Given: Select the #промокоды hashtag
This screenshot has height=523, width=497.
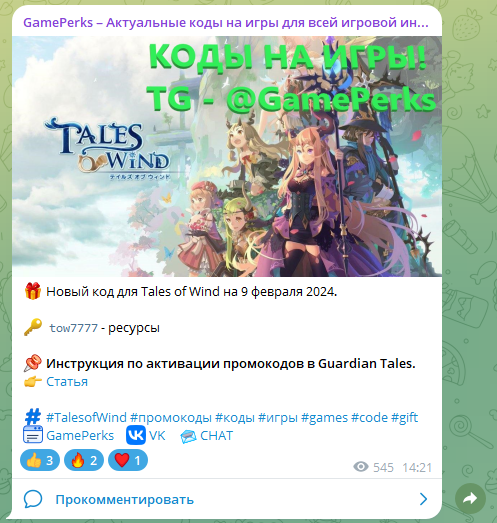Looking at the screenshot, I should pyautogui.click(x=171, y=418).
